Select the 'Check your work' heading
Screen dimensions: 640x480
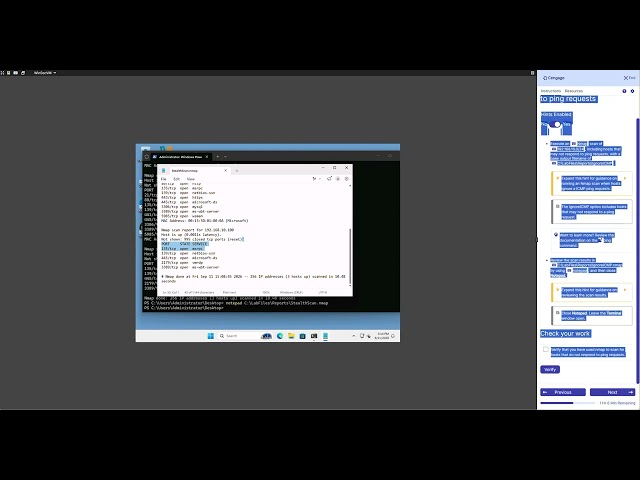pyautogui.click(x=565, y=333)
